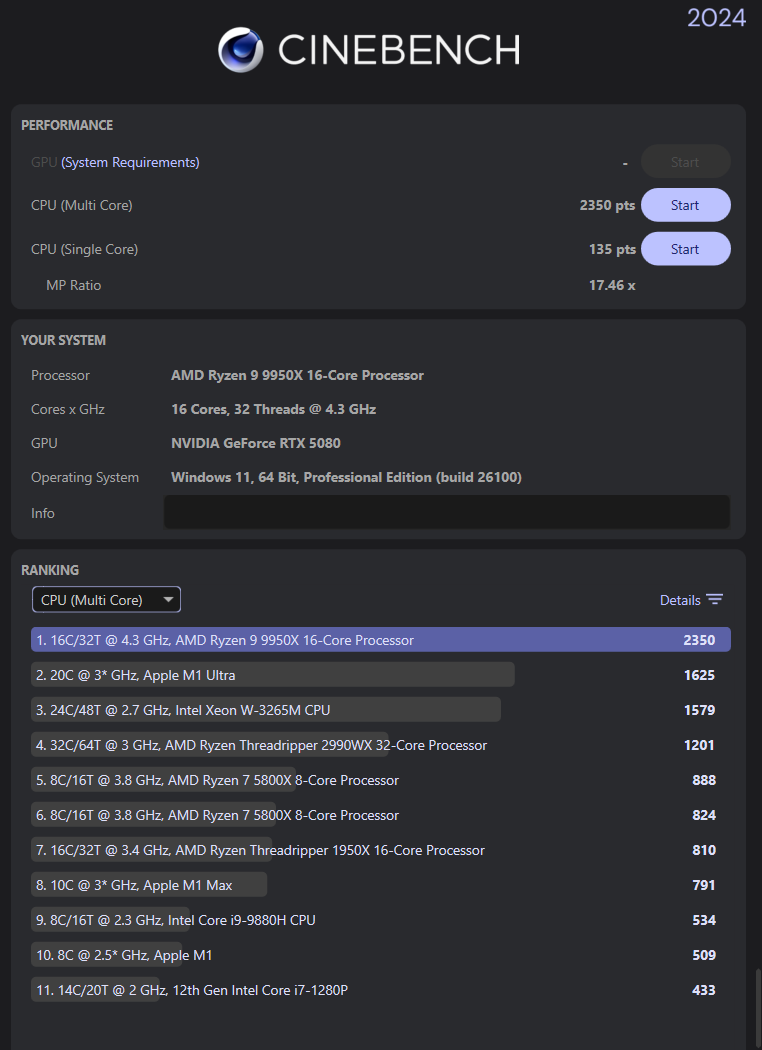This screenshot has height=1050, width=762.
Task: Click the dropdown arrow on the ranking selector
Action: [x=168, y=599]
